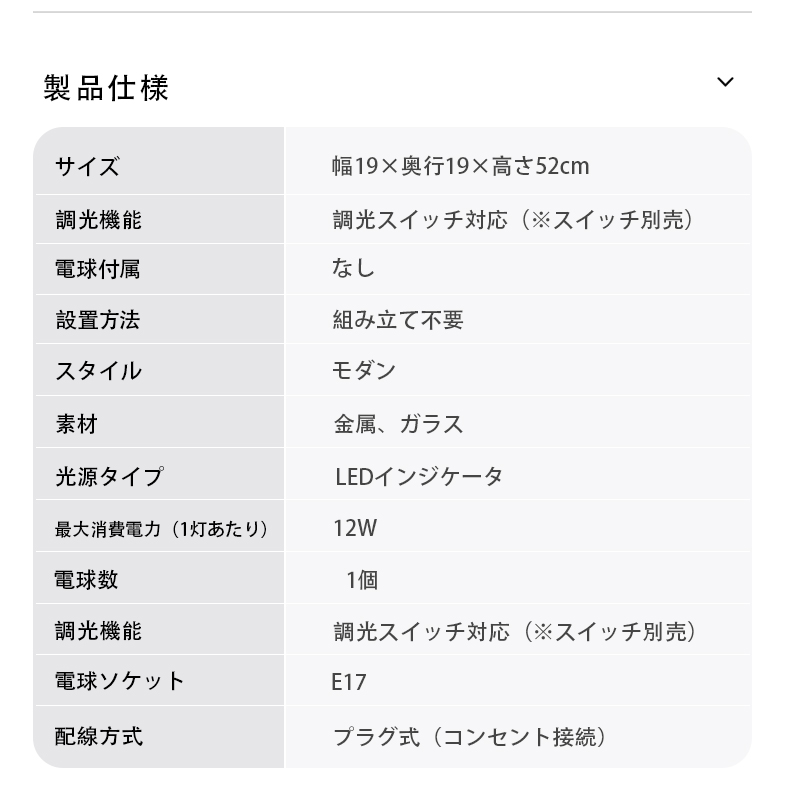Click the 12W wattage value

(x=354, y=528)
